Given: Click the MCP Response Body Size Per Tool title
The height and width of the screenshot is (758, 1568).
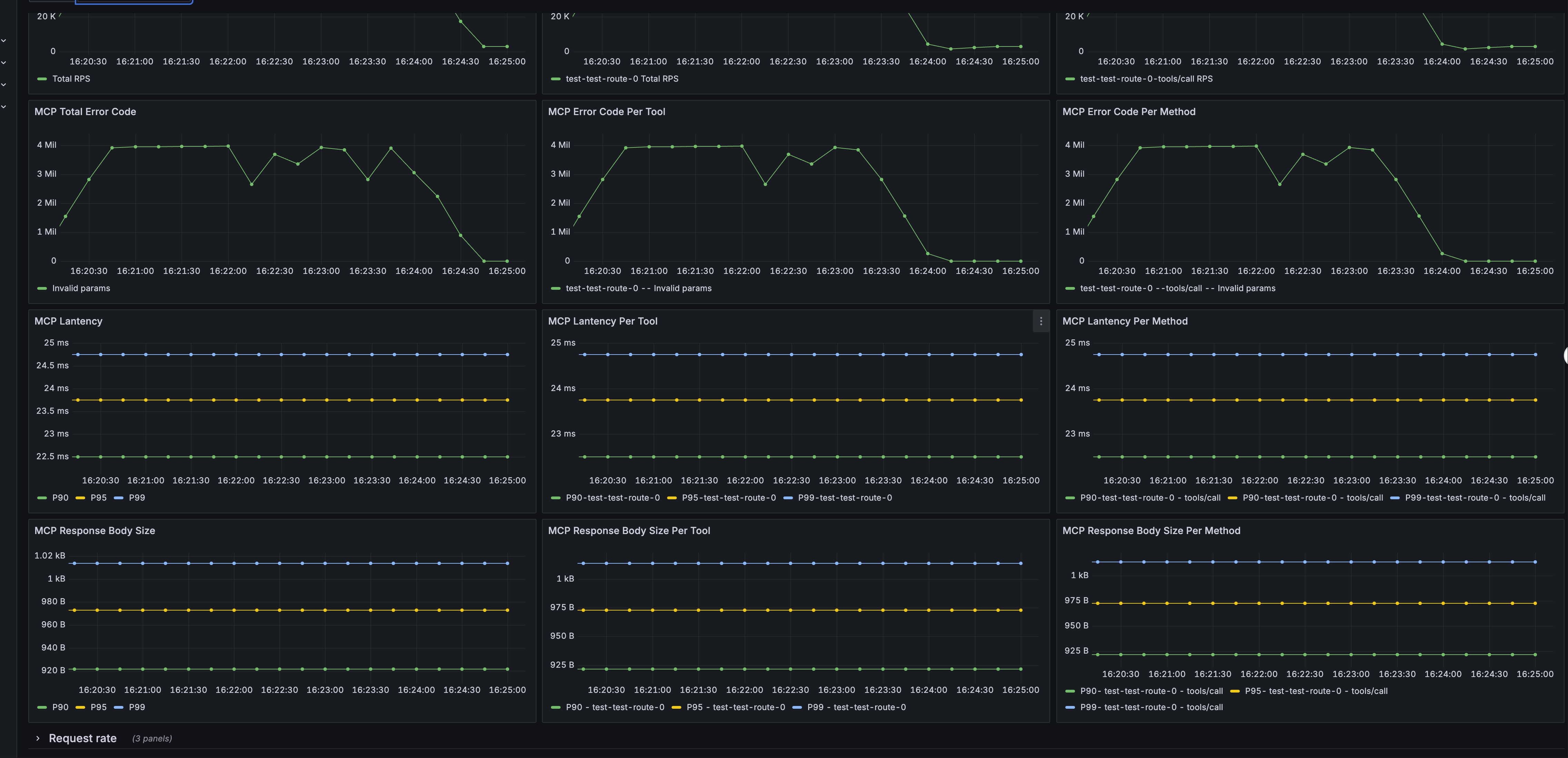Looking at the screenshot, I should click(629, 531).
